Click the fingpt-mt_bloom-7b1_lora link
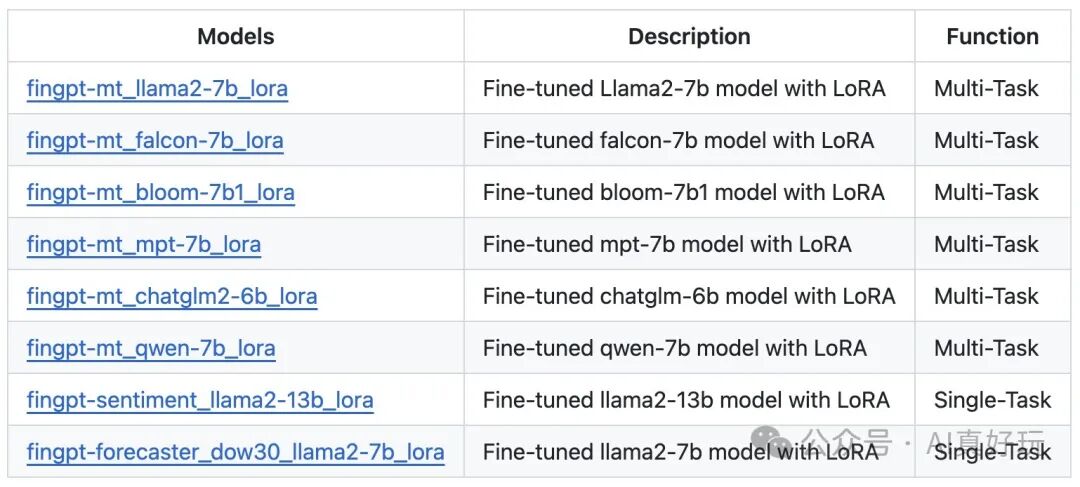This screenshot has height=487, width=1080. pyautogui.click(x=160, y=193)
